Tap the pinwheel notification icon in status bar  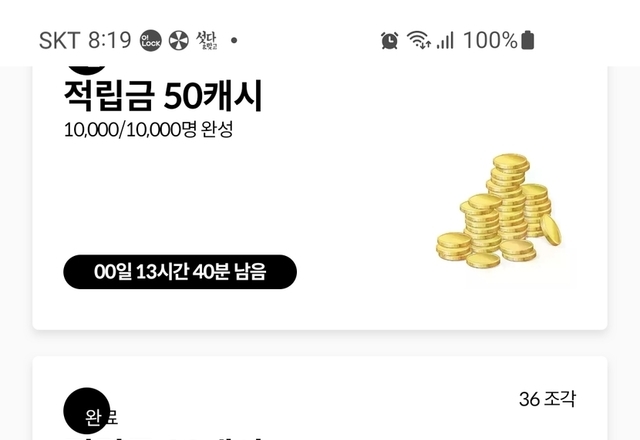coord(179,41)
